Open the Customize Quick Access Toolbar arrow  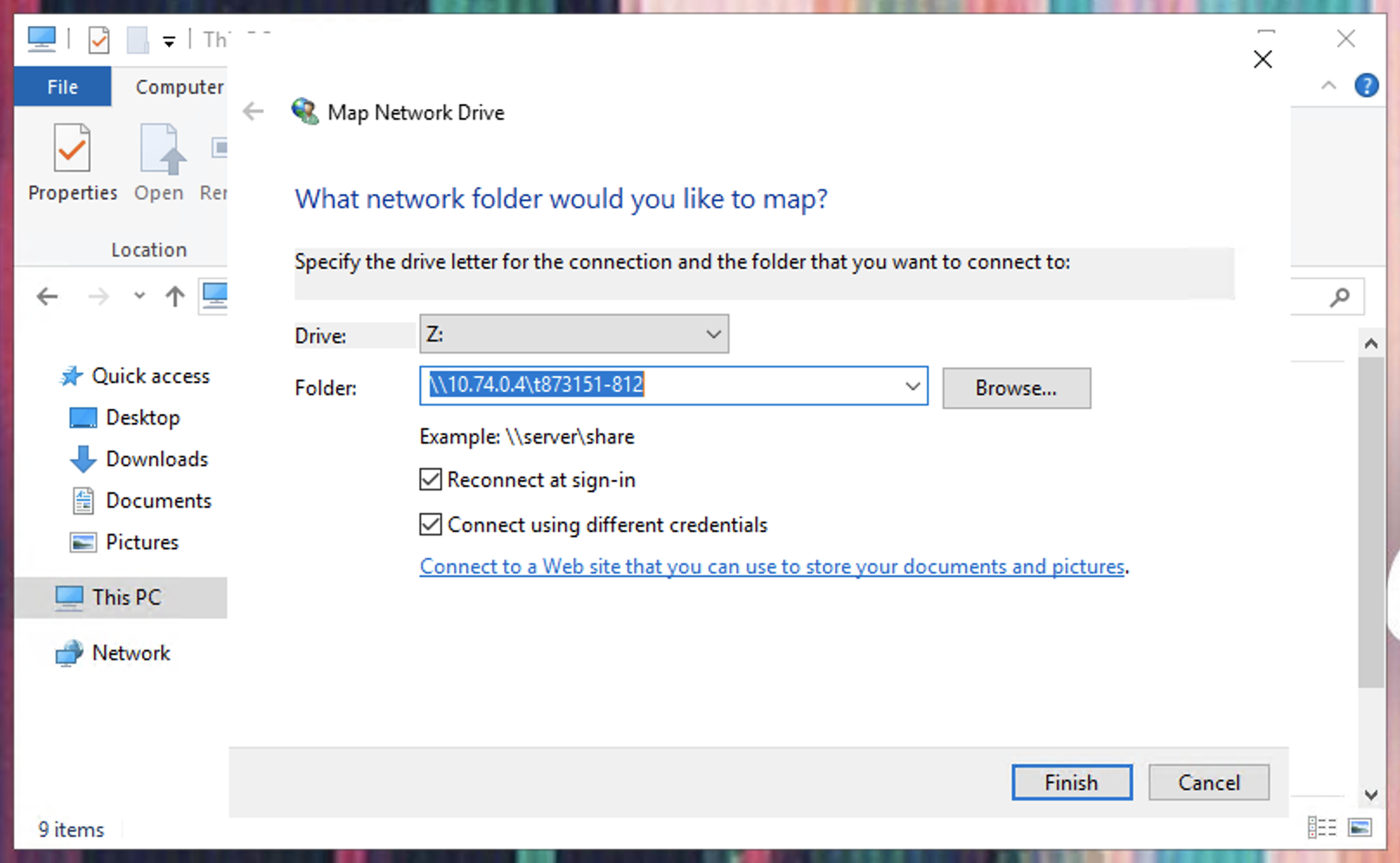click(169, 41)
